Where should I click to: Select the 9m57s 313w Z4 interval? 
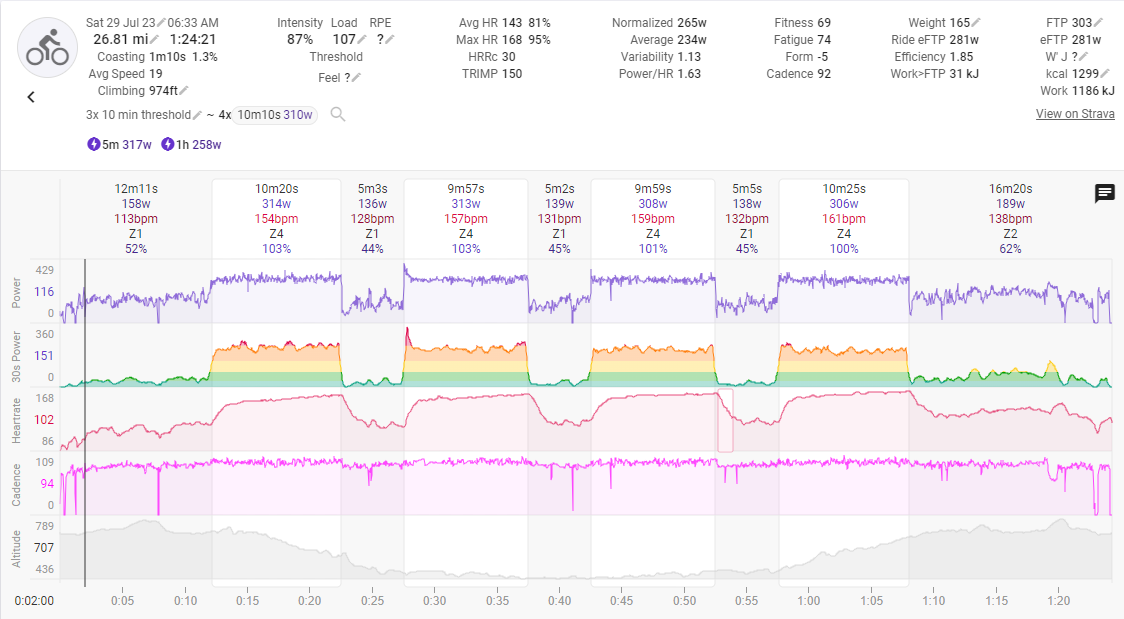466,219
